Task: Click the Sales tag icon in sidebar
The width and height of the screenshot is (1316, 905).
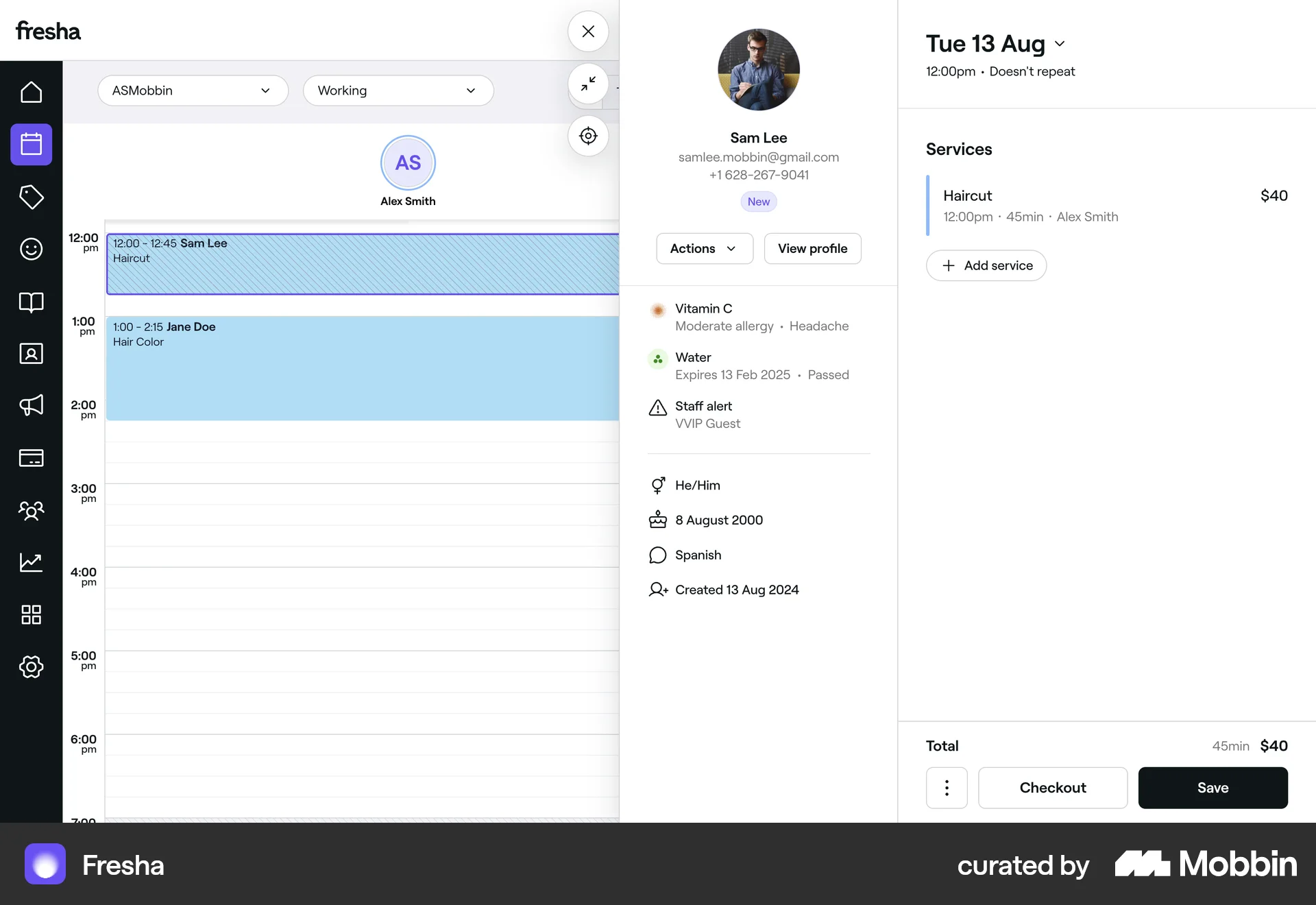Action: tap(31, 197)
